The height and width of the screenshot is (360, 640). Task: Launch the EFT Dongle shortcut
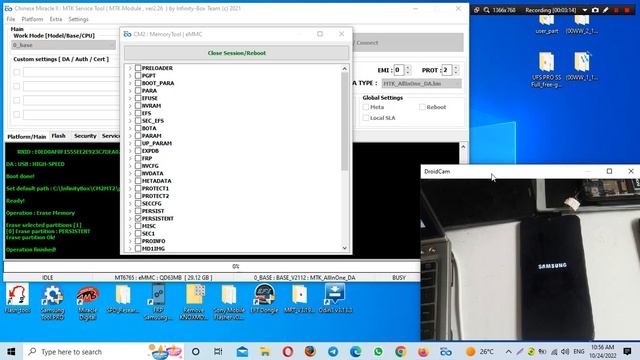point(264,299)
